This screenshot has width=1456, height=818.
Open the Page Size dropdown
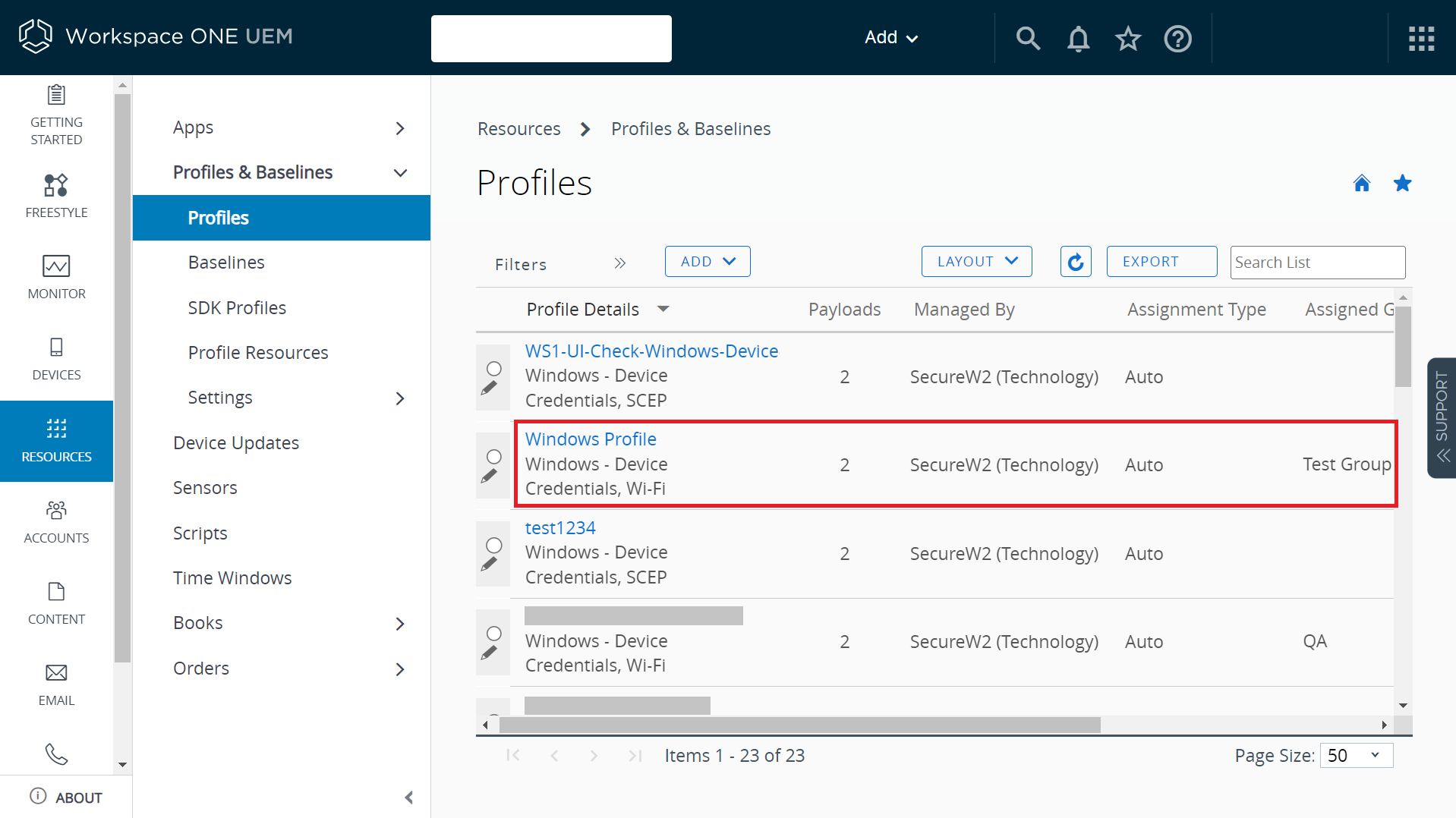[x=1356, y=756]
